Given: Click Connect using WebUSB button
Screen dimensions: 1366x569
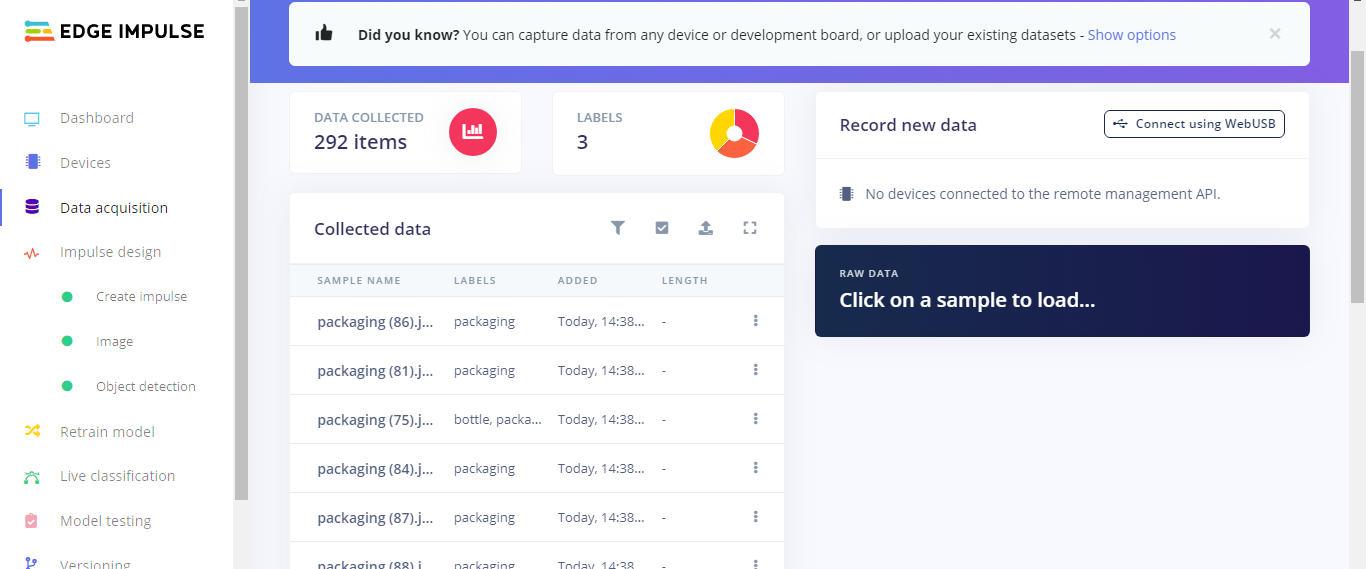Looking at the screenshot, I should [x=1194, y=124].
